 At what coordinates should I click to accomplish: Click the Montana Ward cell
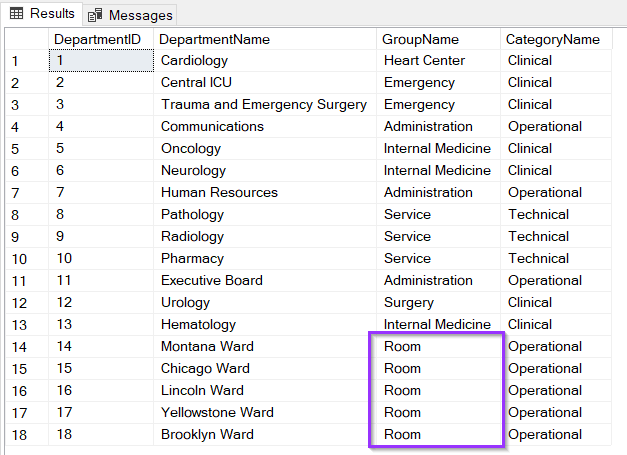(x=207, y=347)
